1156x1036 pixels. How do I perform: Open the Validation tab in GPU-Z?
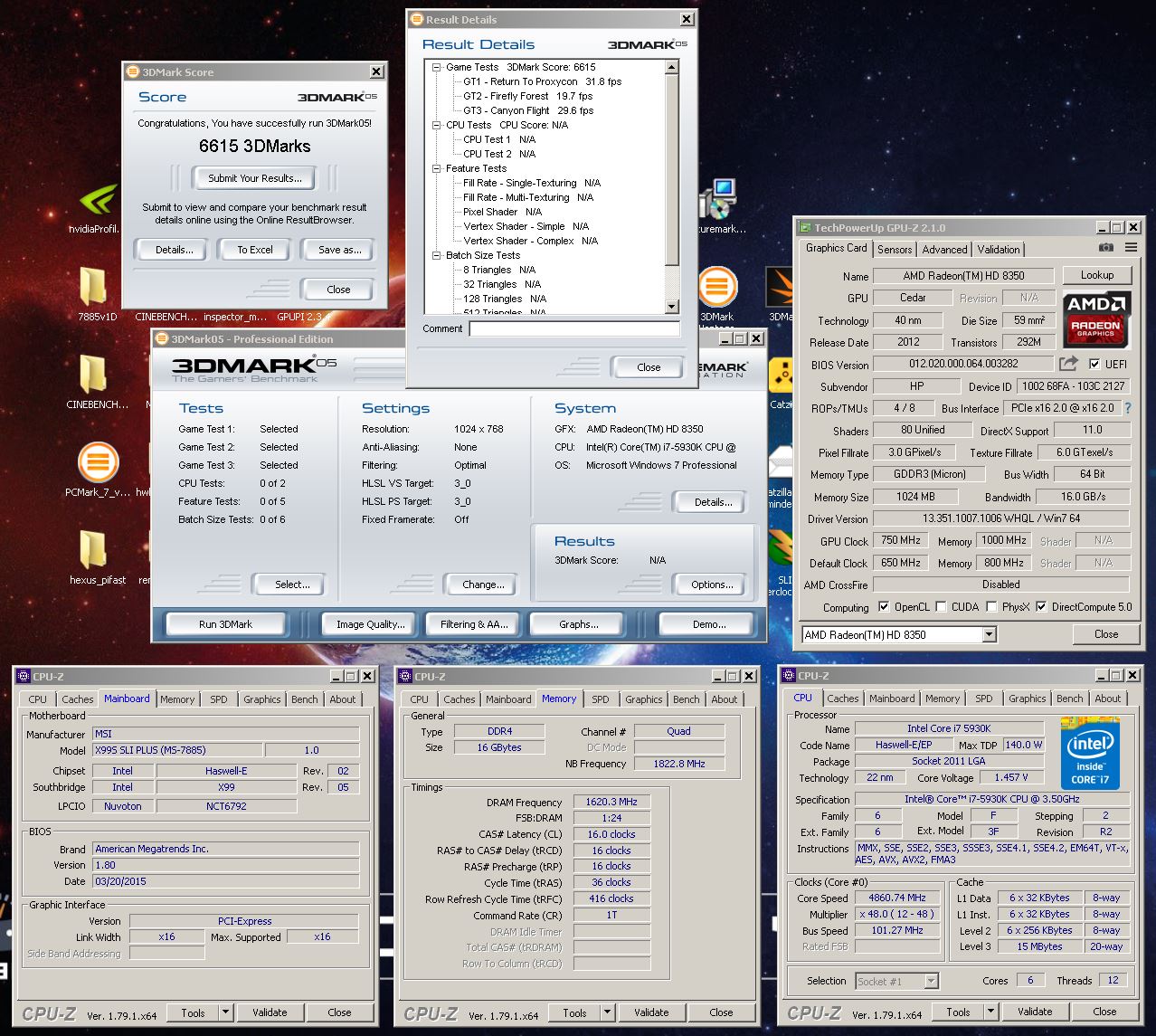pos(999,249)
